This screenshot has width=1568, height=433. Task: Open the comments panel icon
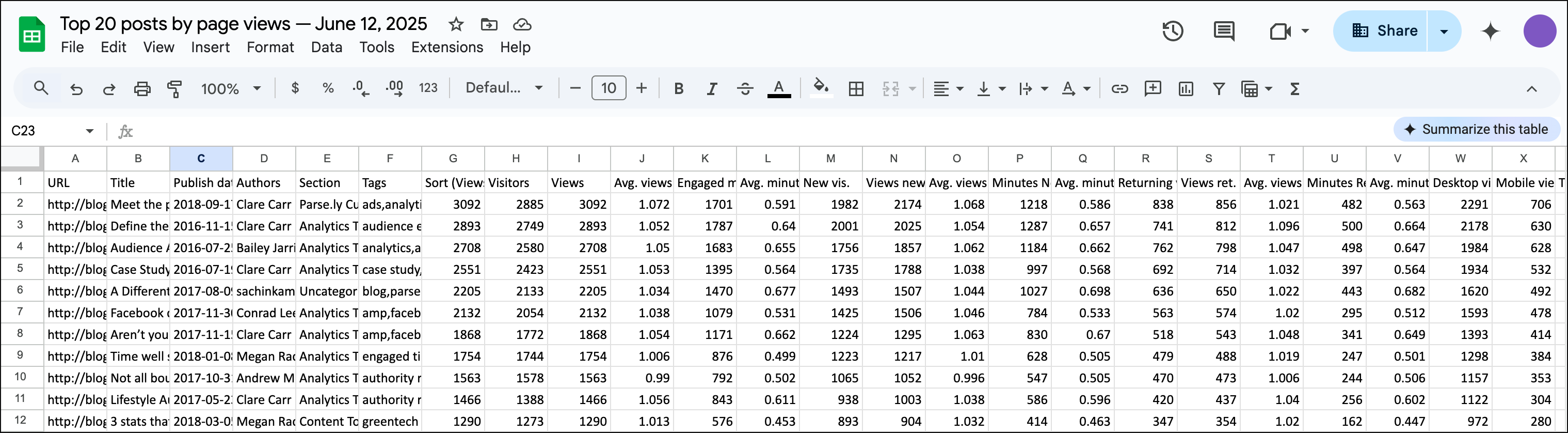click(1223, 31)
